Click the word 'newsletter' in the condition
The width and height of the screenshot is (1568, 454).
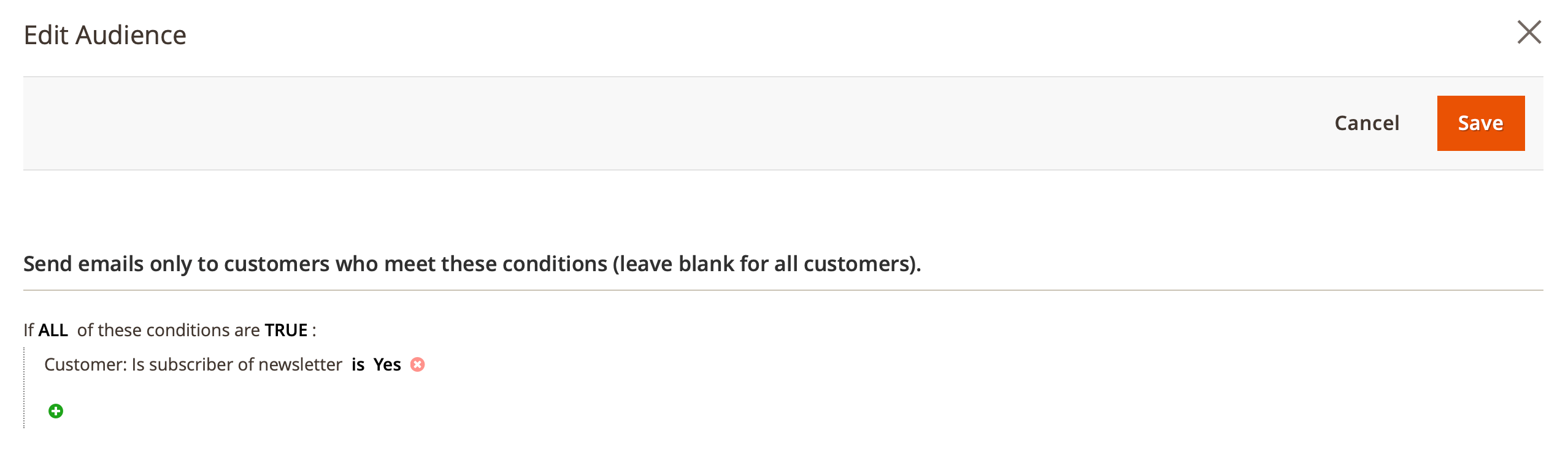pyautogui.click(x=300, y=365)
